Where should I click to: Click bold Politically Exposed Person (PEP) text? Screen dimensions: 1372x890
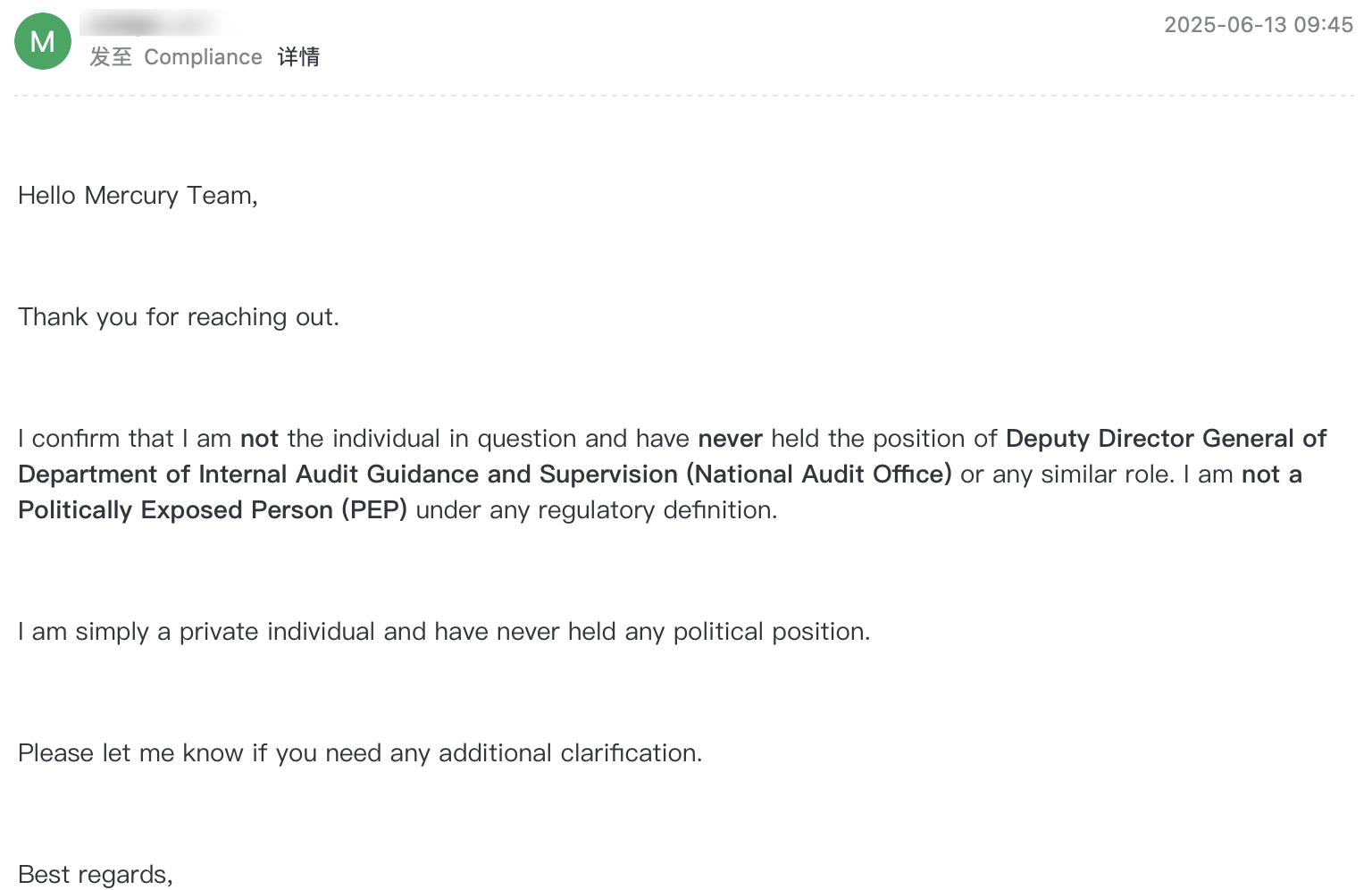[x=213, y=510]
